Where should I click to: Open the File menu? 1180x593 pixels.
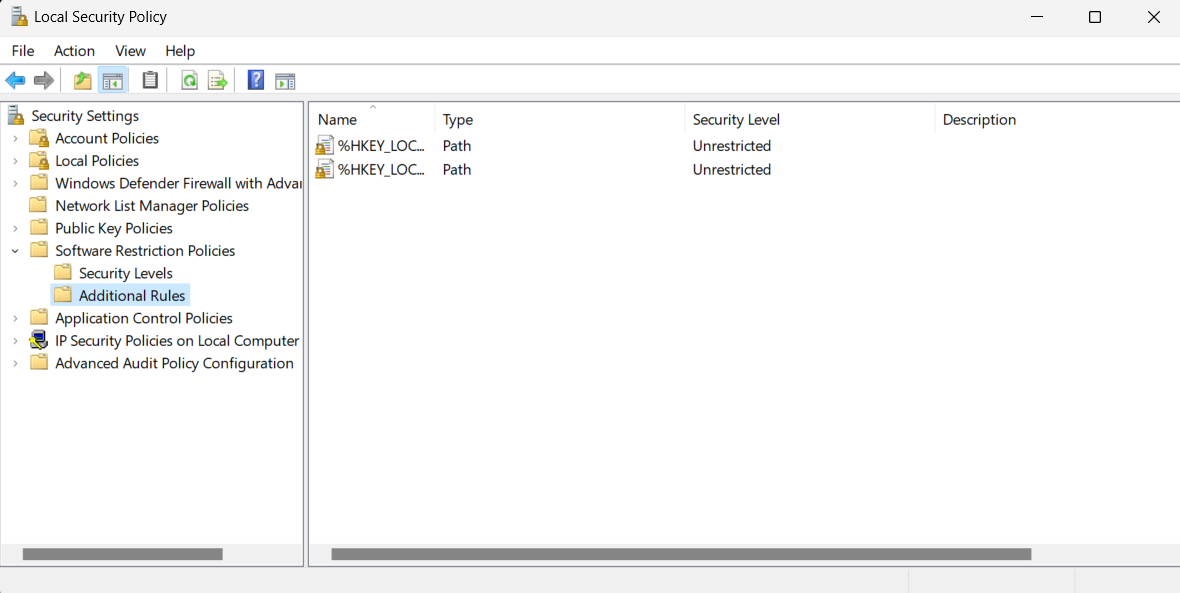[x=22, y=50]
